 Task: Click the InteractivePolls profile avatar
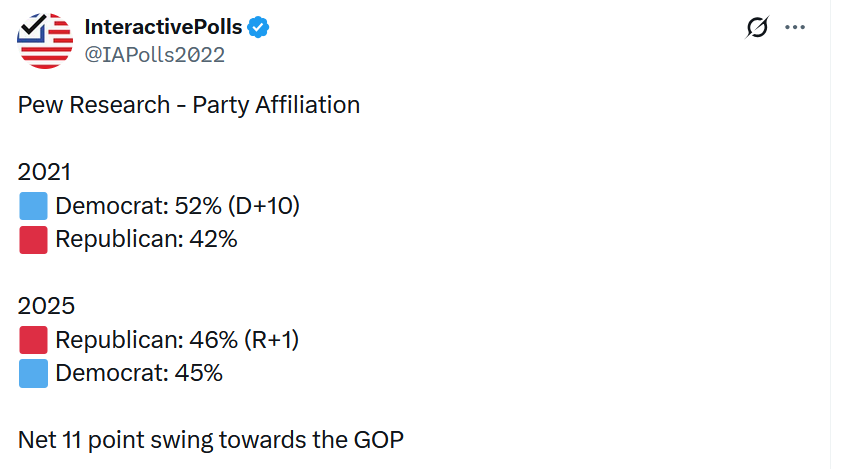point(45,41)
